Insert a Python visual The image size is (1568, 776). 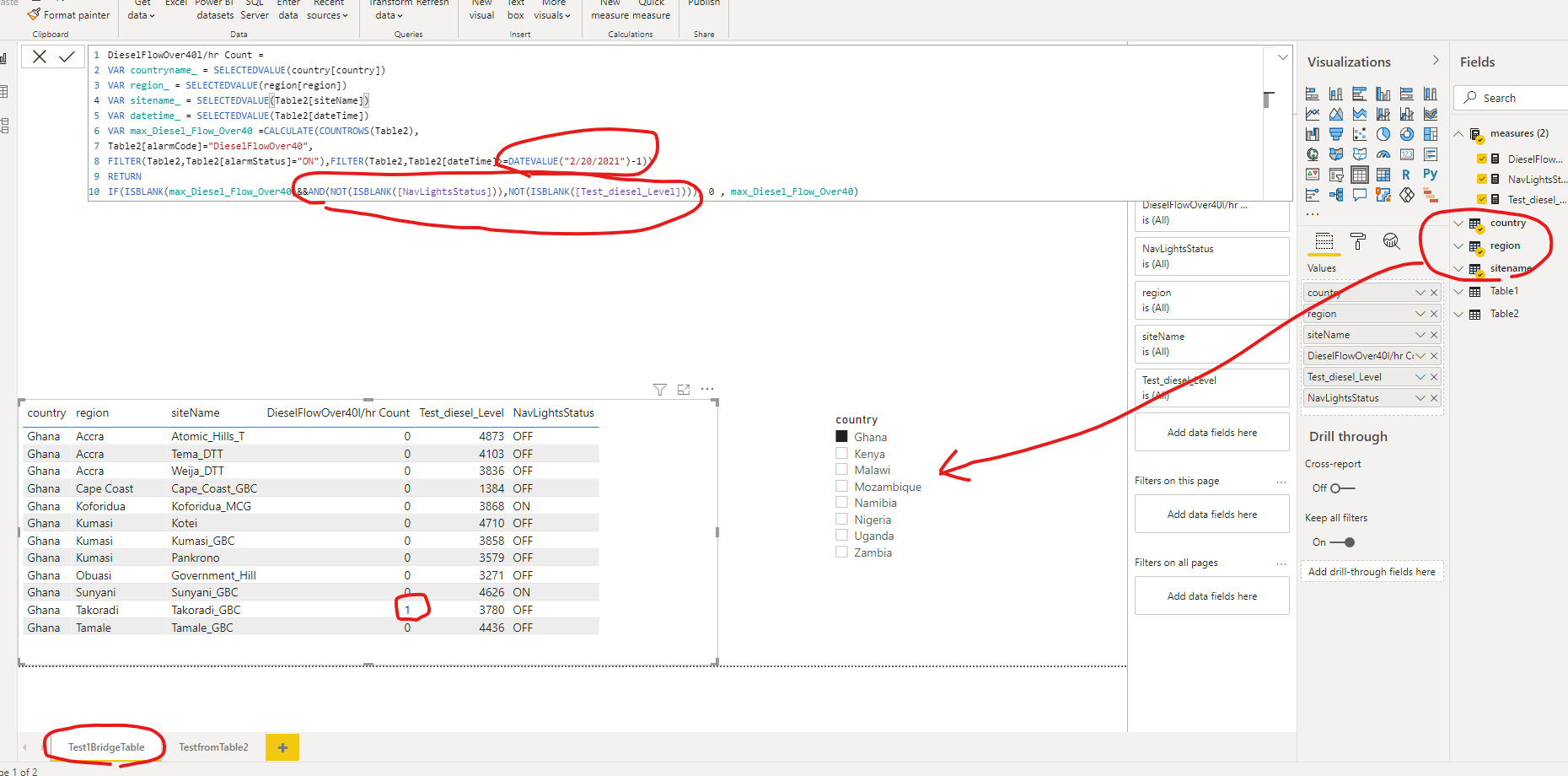click(x=1431, y=175)
